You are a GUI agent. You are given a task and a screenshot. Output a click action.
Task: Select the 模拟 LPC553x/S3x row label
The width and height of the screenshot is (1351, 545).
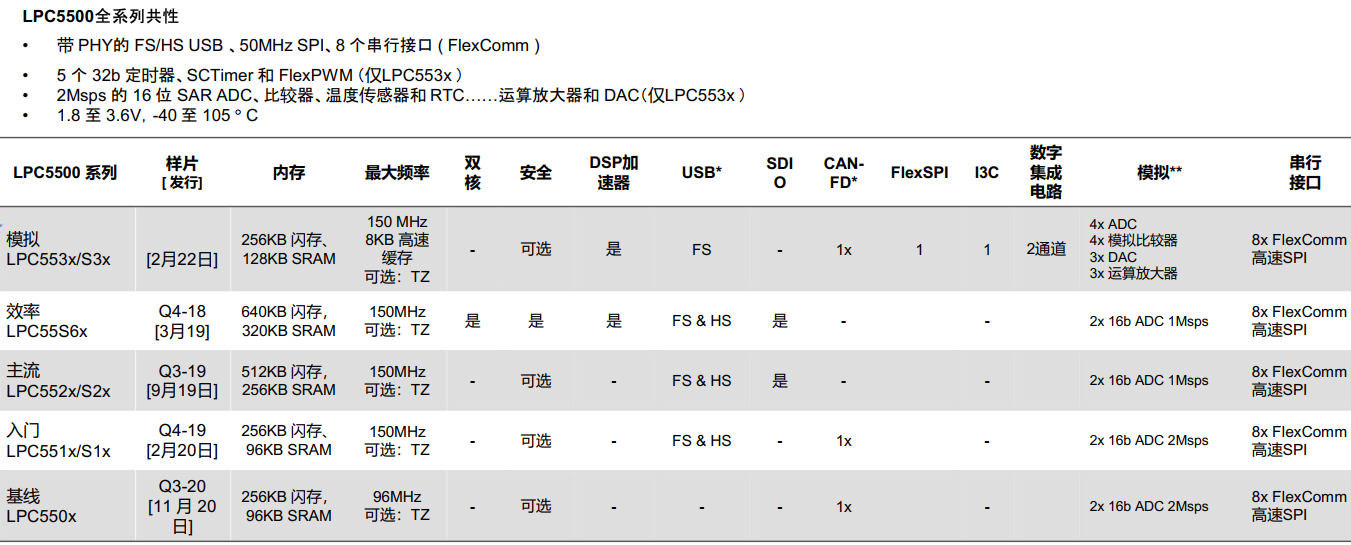click(x=58, y=249)
